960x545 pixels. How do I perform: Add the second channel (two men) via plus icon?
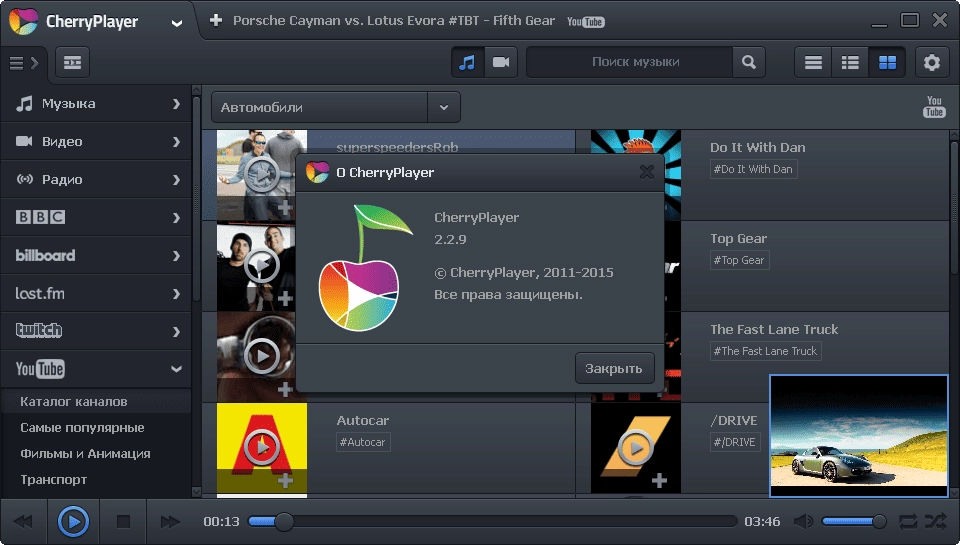pos(285,299)
